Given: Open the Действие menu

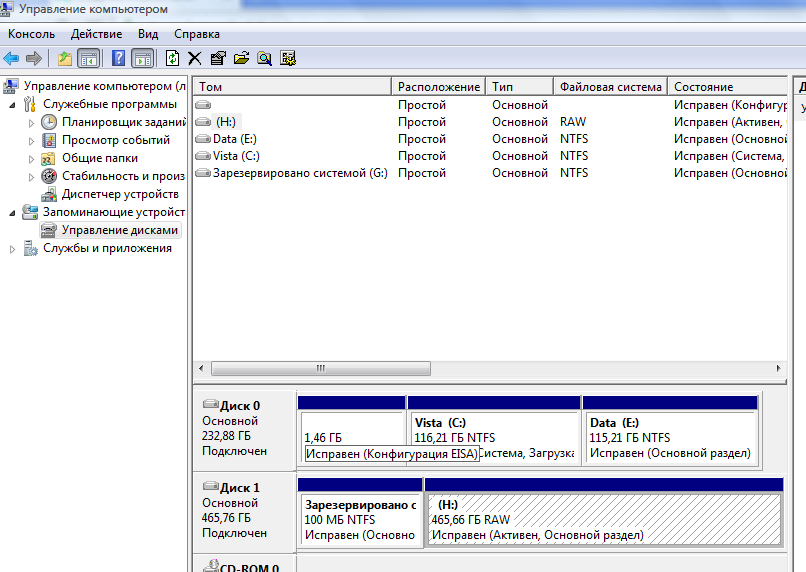Looking at the screenshot, I should tap(96, 34).
